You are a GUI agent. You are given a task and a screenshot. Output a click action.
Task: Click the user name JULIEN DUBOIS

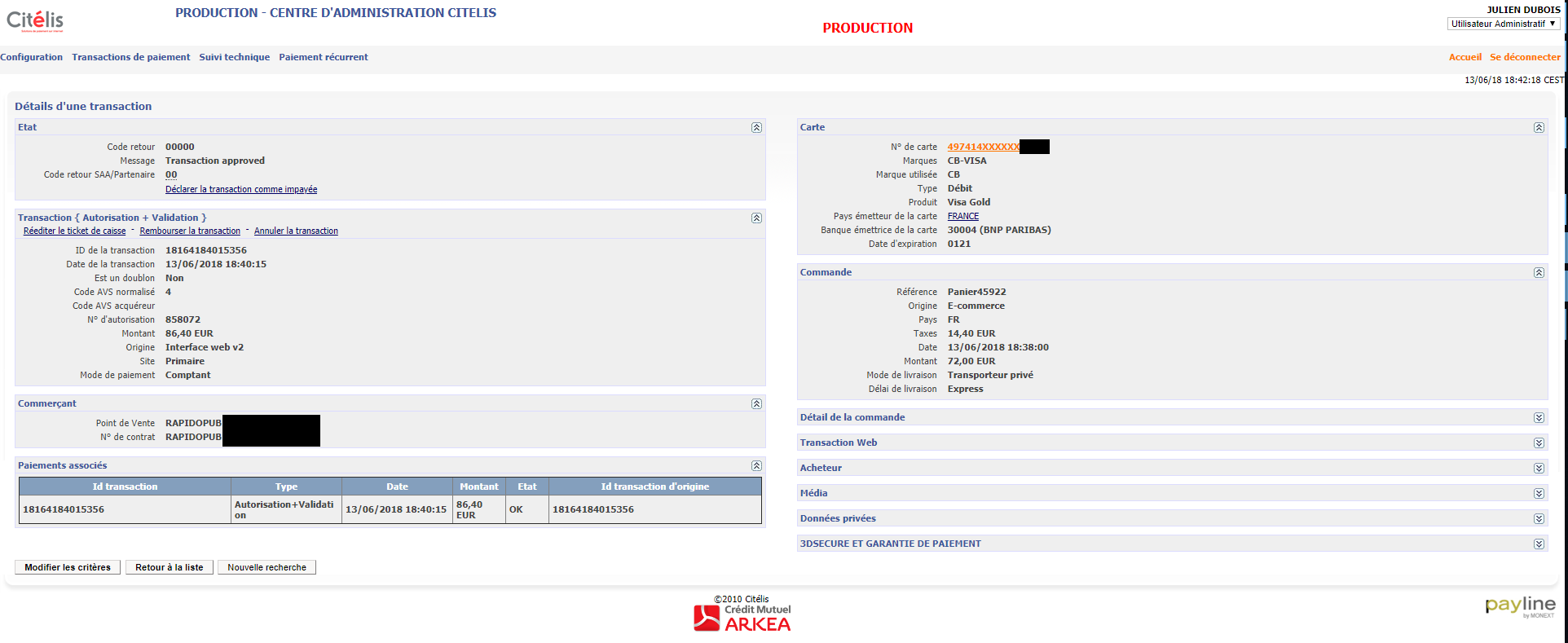coord(1524,10)
